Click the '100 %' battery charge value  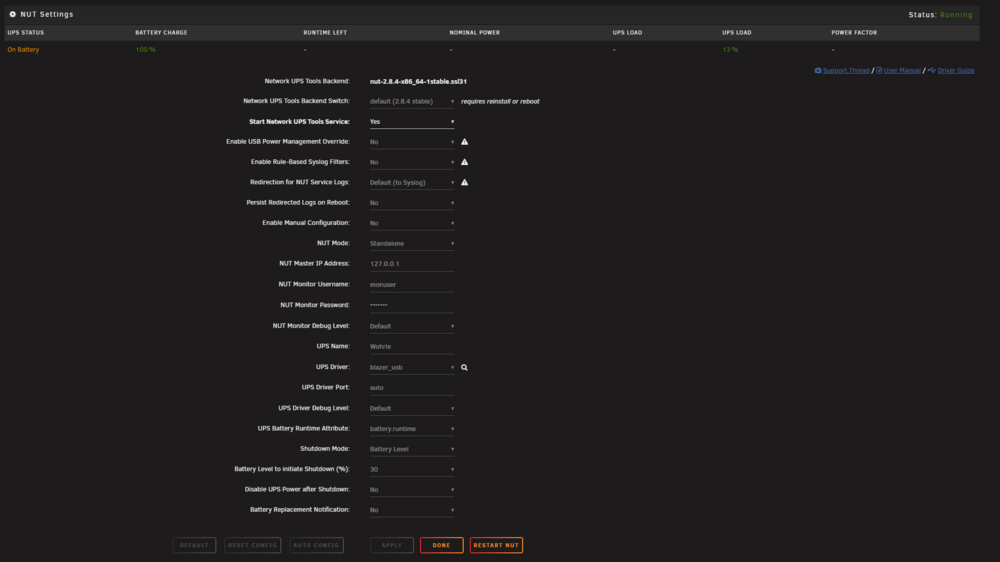[145, 50]
